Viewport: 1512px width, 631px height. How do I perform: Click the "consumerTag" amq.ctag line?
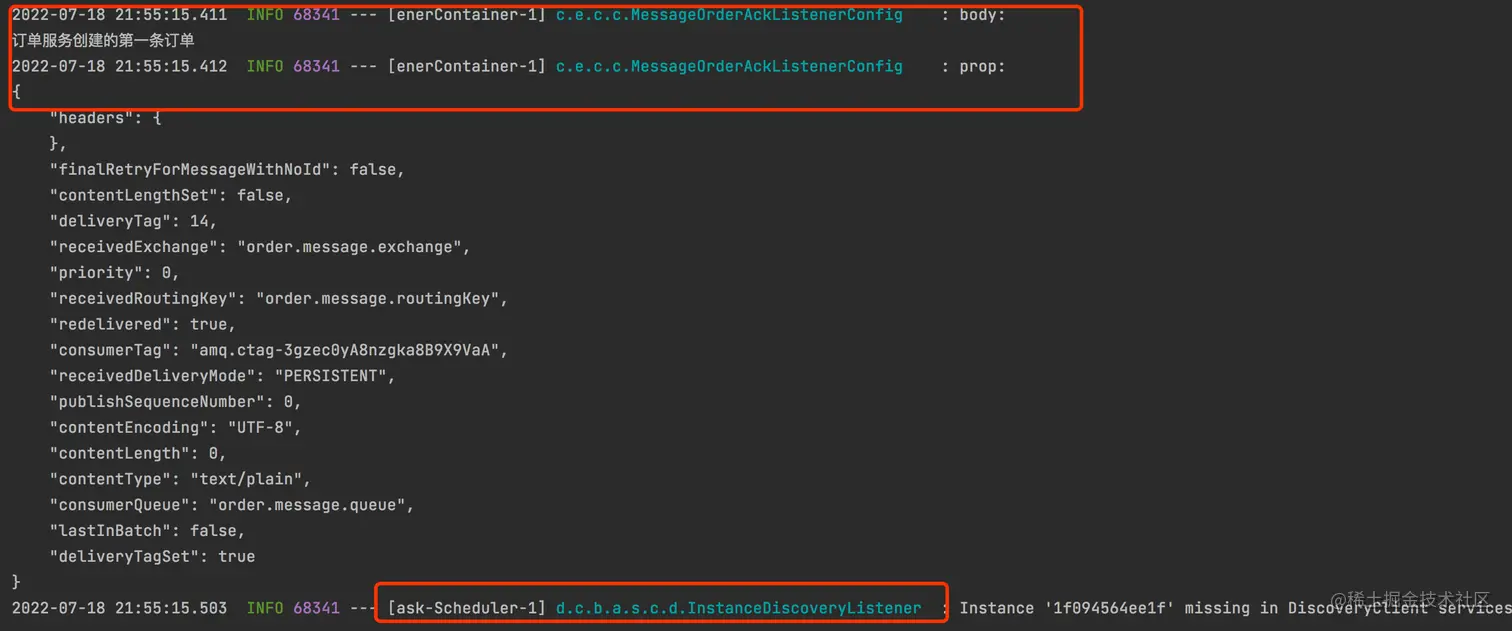click(x=279, y=351)
